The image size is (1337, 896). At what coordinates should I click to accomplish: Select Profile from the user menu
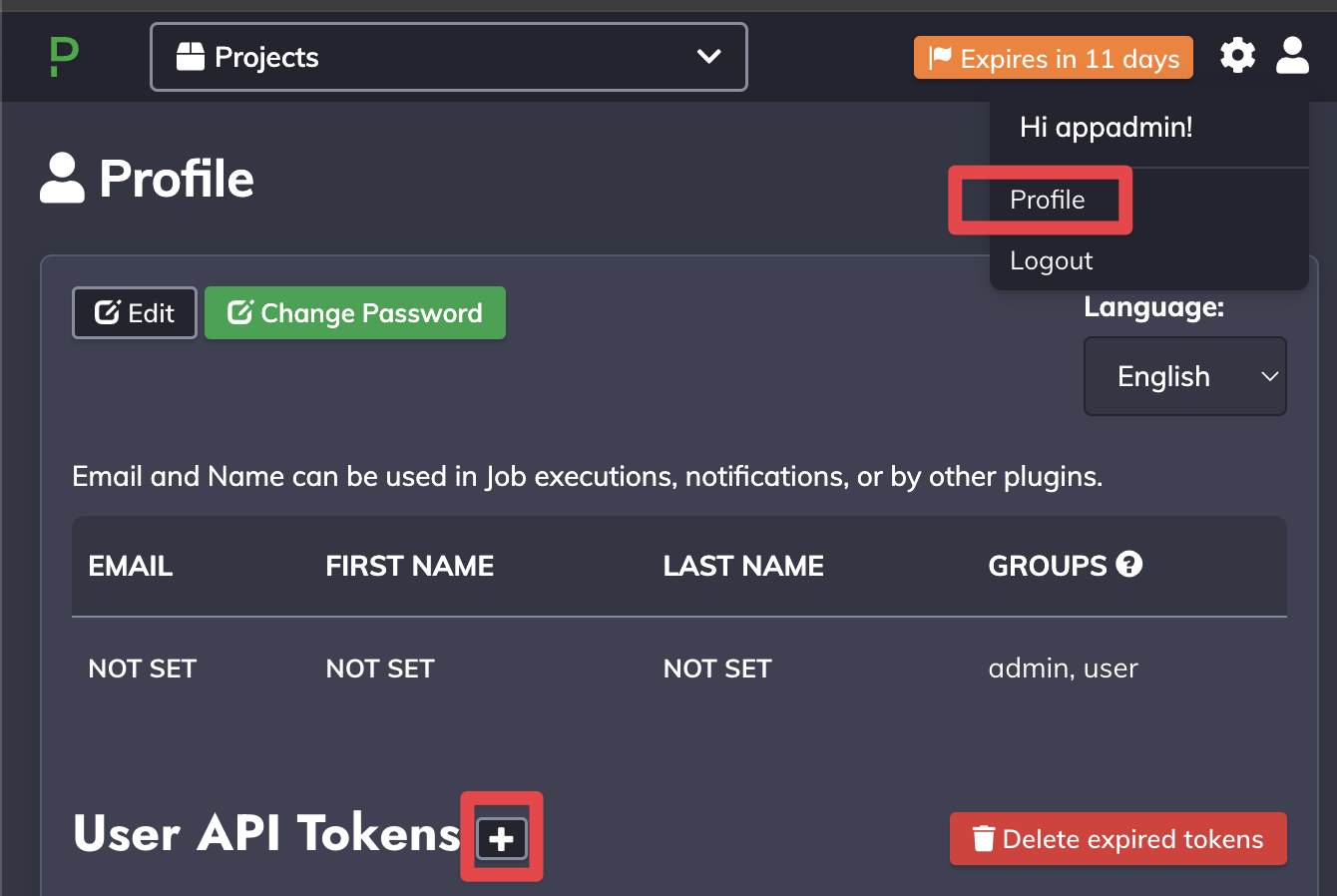(x=1048, y=200)
